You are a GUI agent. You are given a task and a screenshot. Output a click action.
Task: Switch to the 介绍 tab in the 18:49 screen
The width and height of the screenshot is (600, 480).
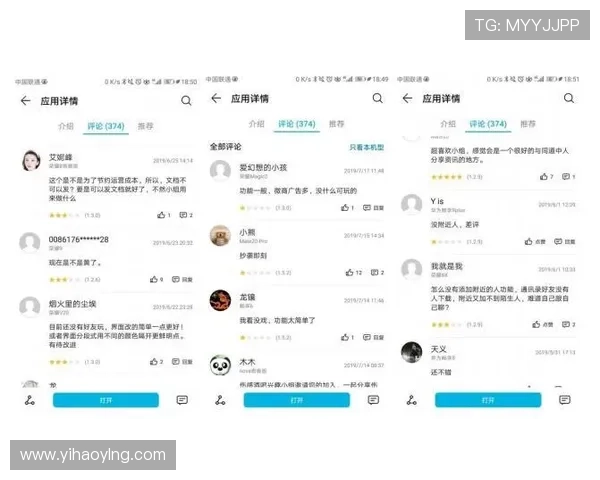[256, 124]
